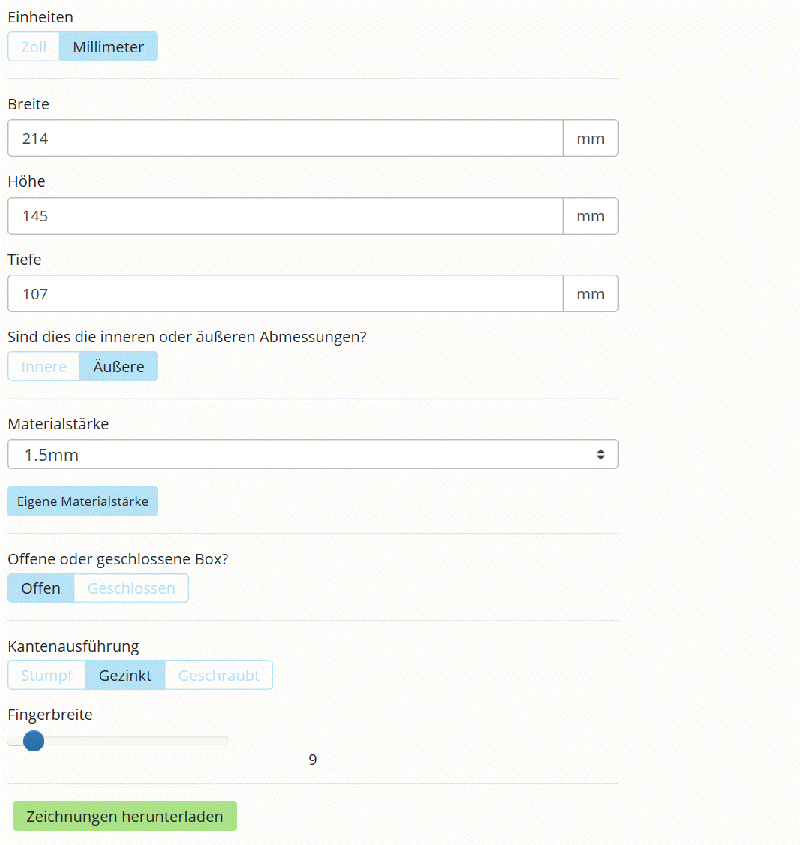Switch units to Zoll

tap(34, 47)
